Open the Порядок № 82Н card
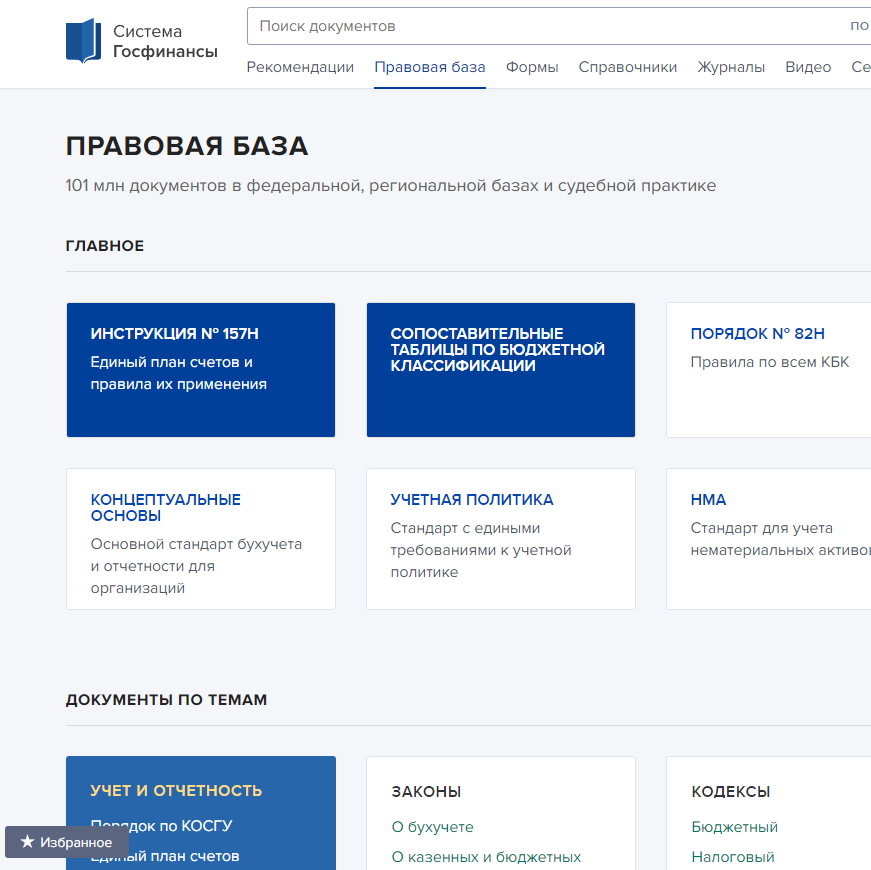Viewport: 871px width, 870px height. 769,370
